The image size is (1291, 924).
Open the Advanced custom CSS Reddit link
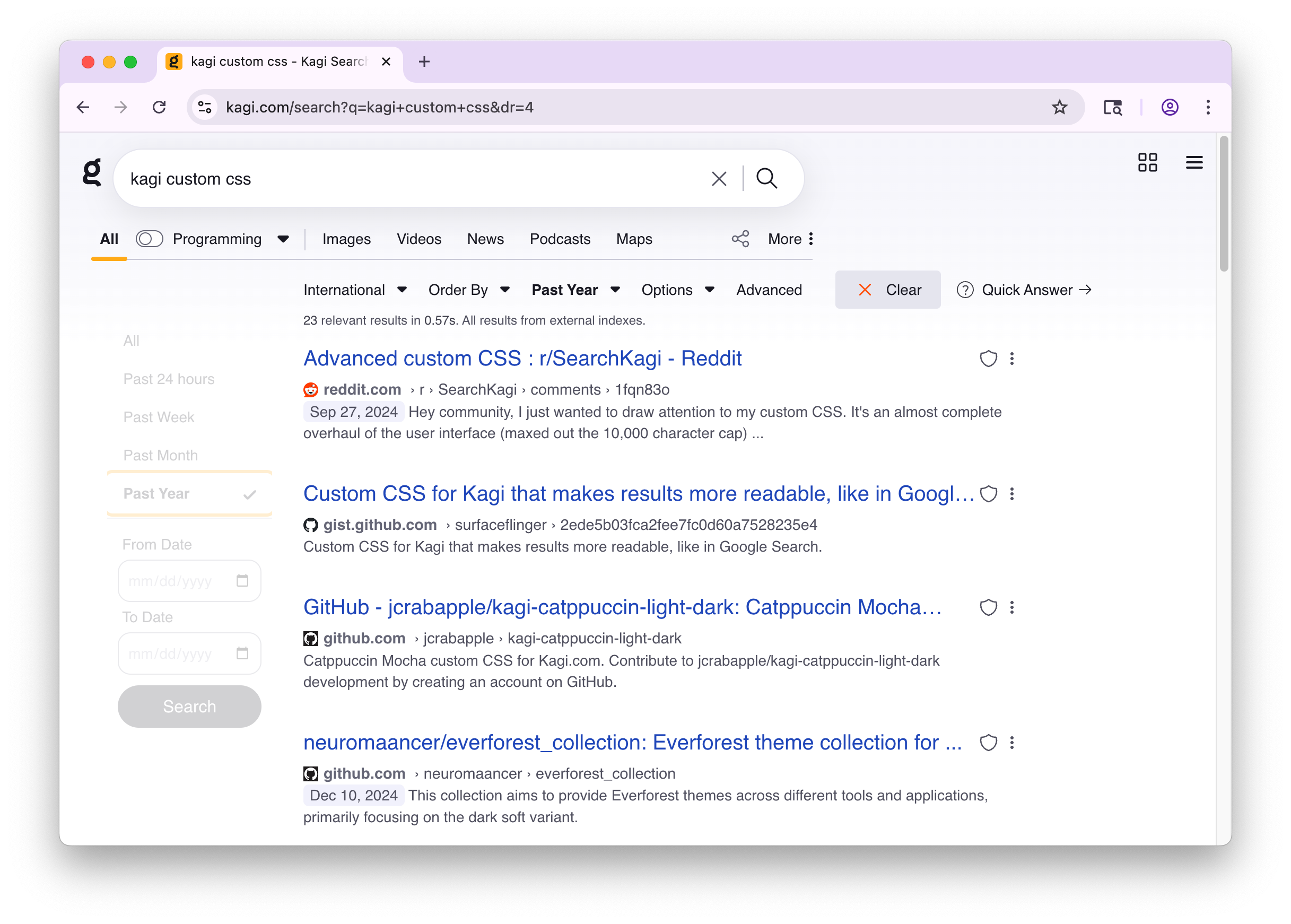tap(522, 359)
